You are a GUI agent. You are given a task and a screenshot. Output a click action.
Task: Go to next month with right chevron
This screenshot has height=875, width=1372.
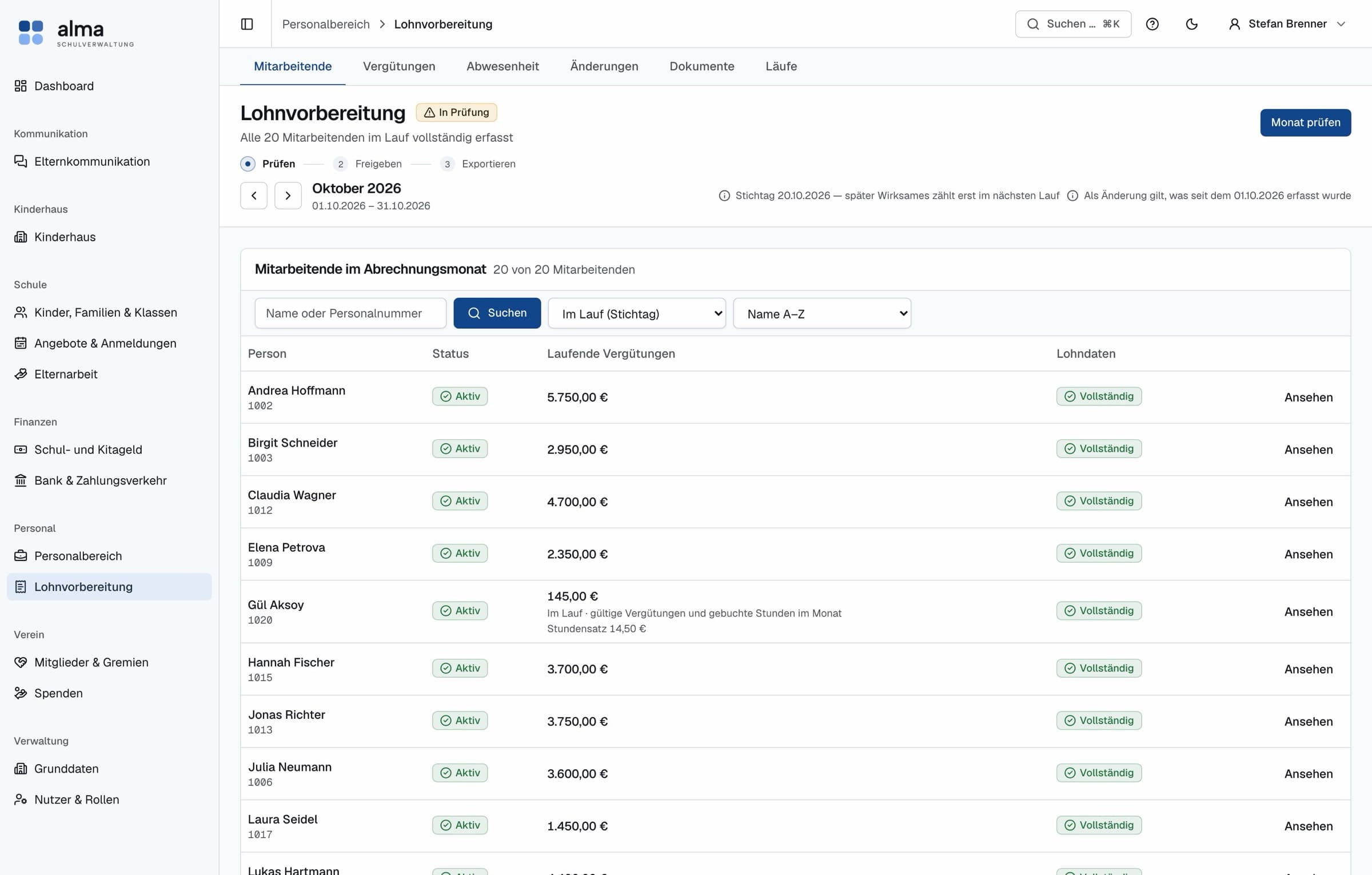(x=288, y=196)
